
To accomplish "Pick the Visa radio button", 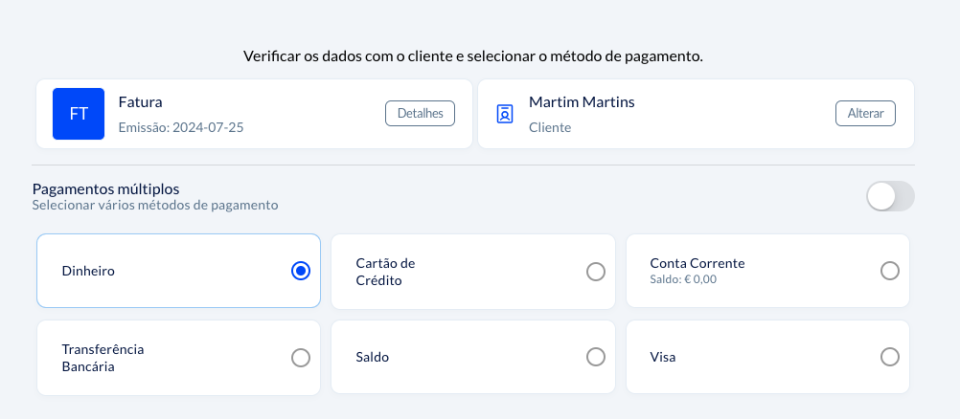I will [890, 357].
